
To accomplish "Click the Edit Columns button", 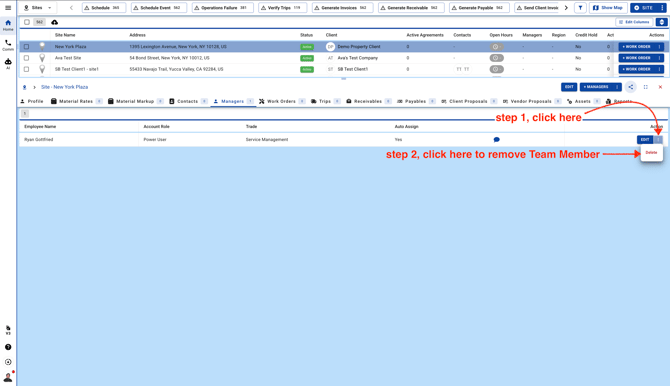I will (635, 22).
